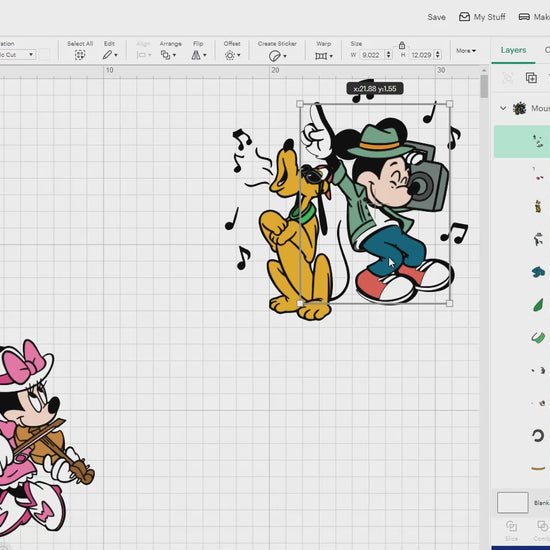Click the width input field
Viewport: 550px width, 550px height.
(372, 55)
